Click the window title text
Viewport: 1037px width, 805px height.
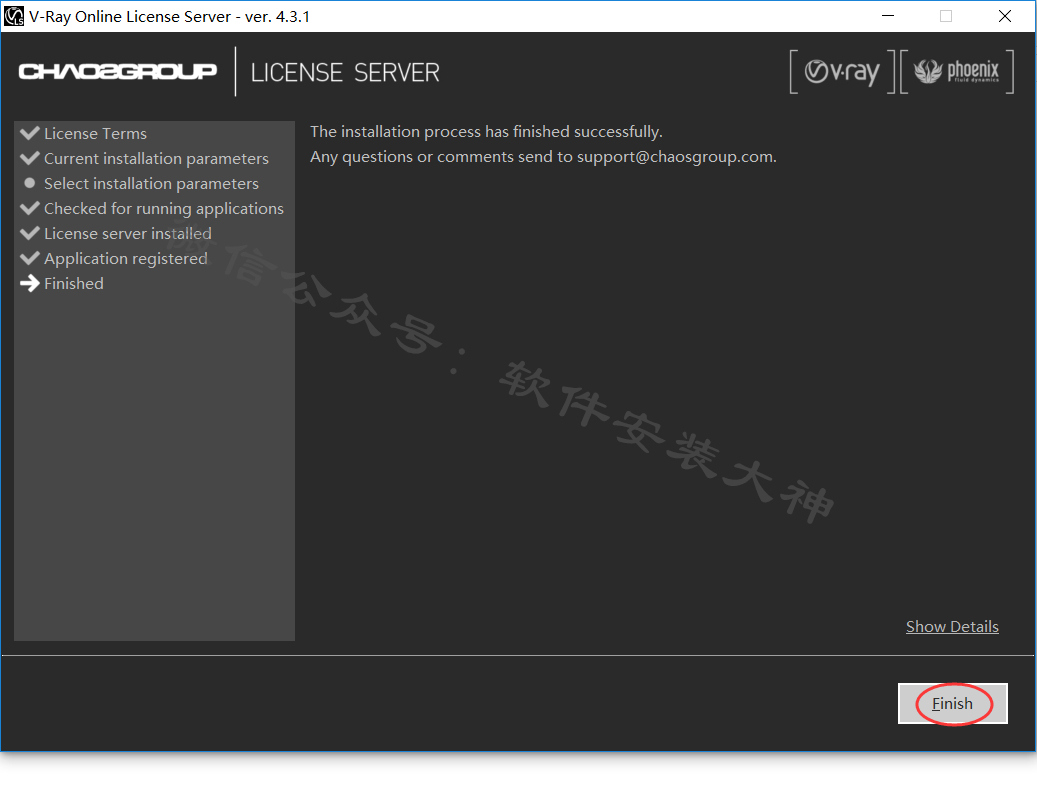[x=169, y=17]
